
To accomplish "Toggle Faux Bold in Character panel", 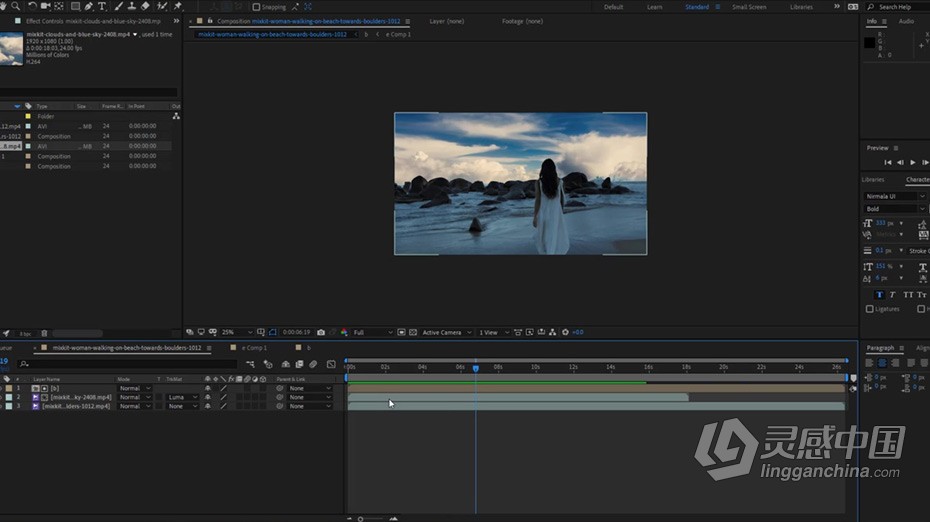I will click(x=879, y=295).
